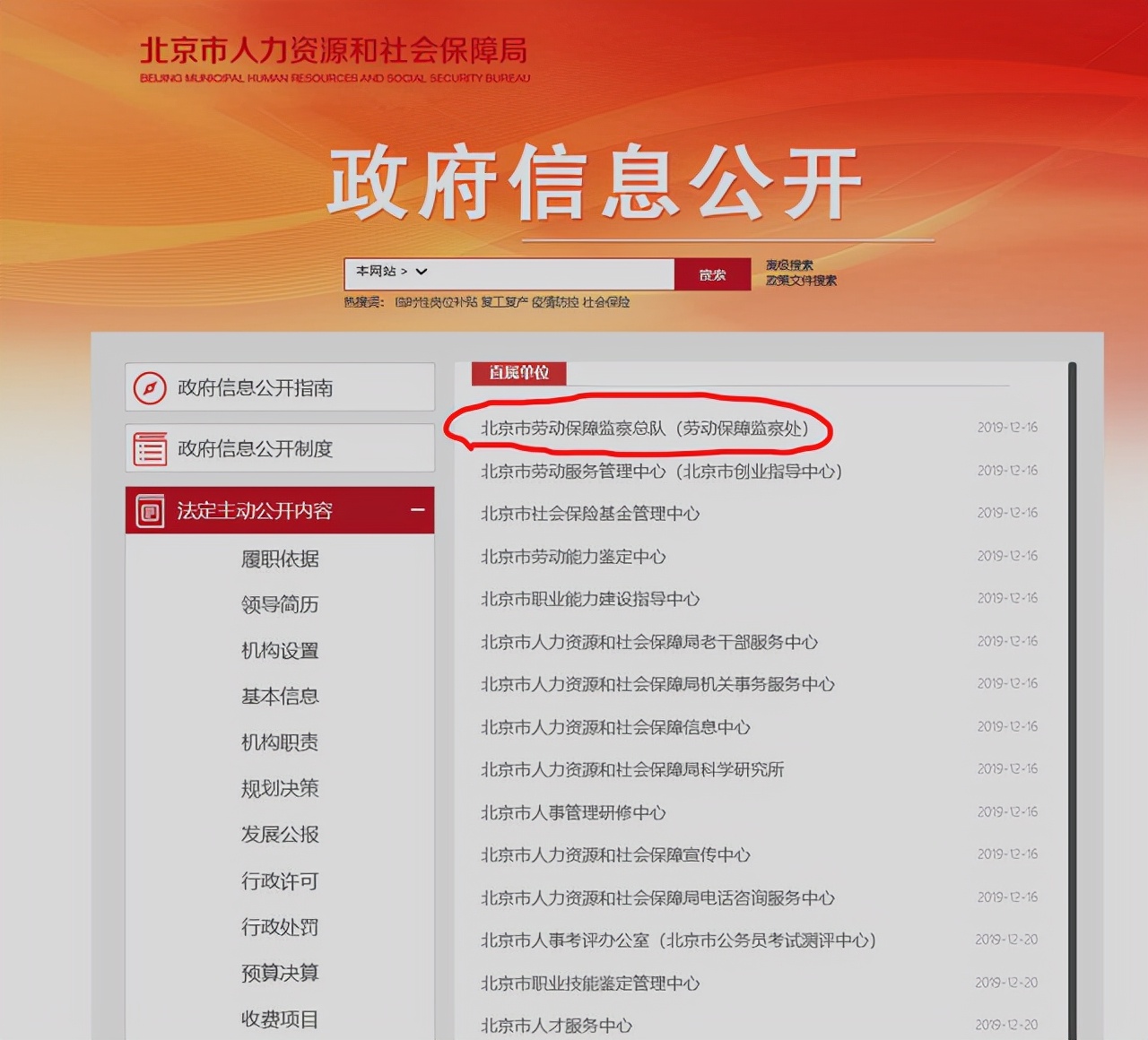Screen dimensions: 1148x1040
Task: Select 履职依据 under the expanded section
Action: click(x=282, y=558)
